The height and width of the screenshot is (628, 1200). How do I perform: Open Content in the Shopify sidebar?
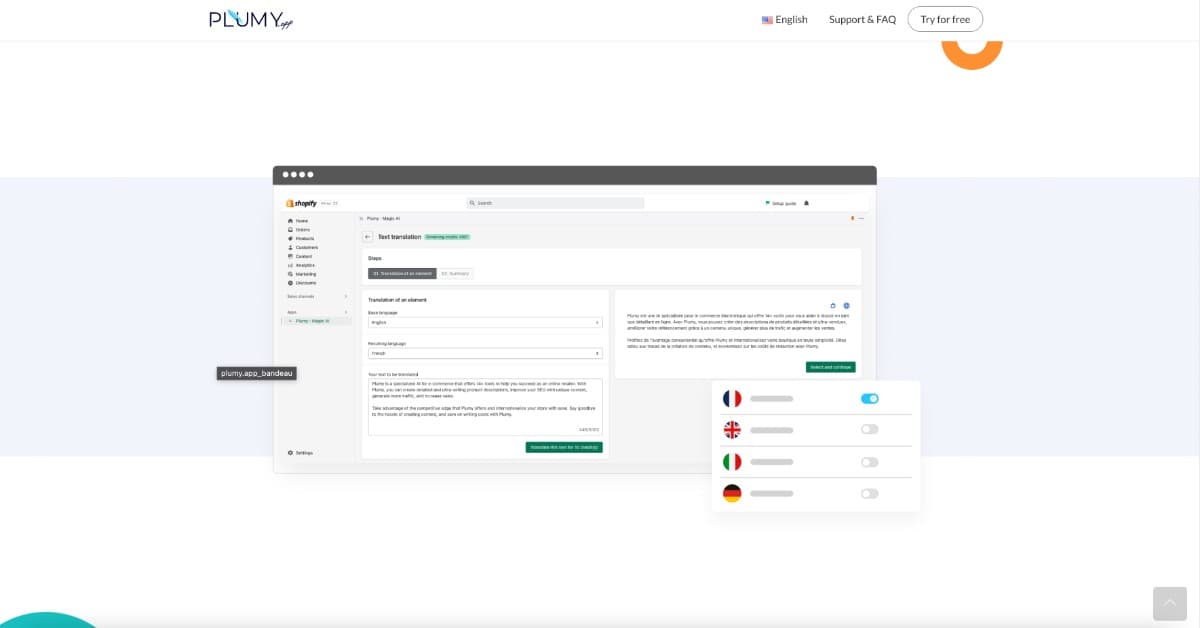point(300,256)
